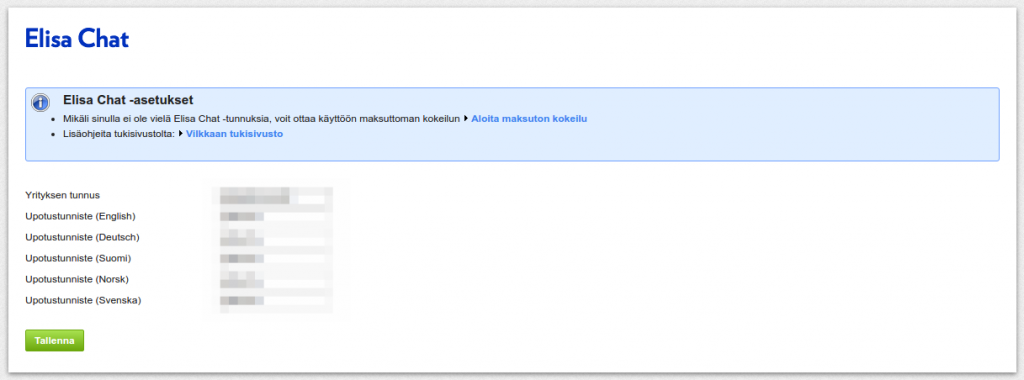This screenshot has height=380, width=1024.
Task: Click the Upotustunniste (Norsk) label
Action: tap(77, 279)
